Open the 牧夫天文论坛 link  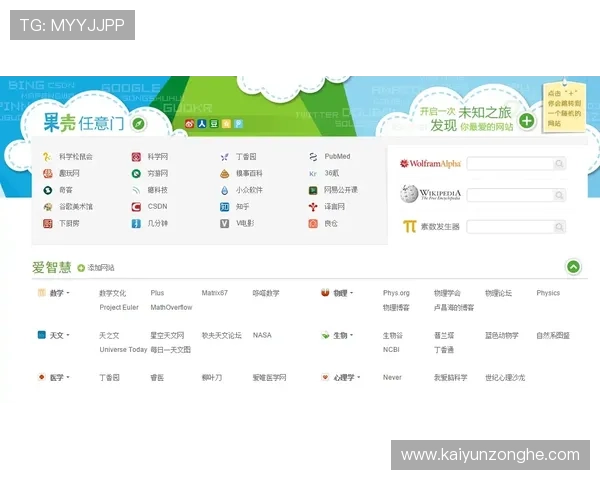click(x=222, y=335)
